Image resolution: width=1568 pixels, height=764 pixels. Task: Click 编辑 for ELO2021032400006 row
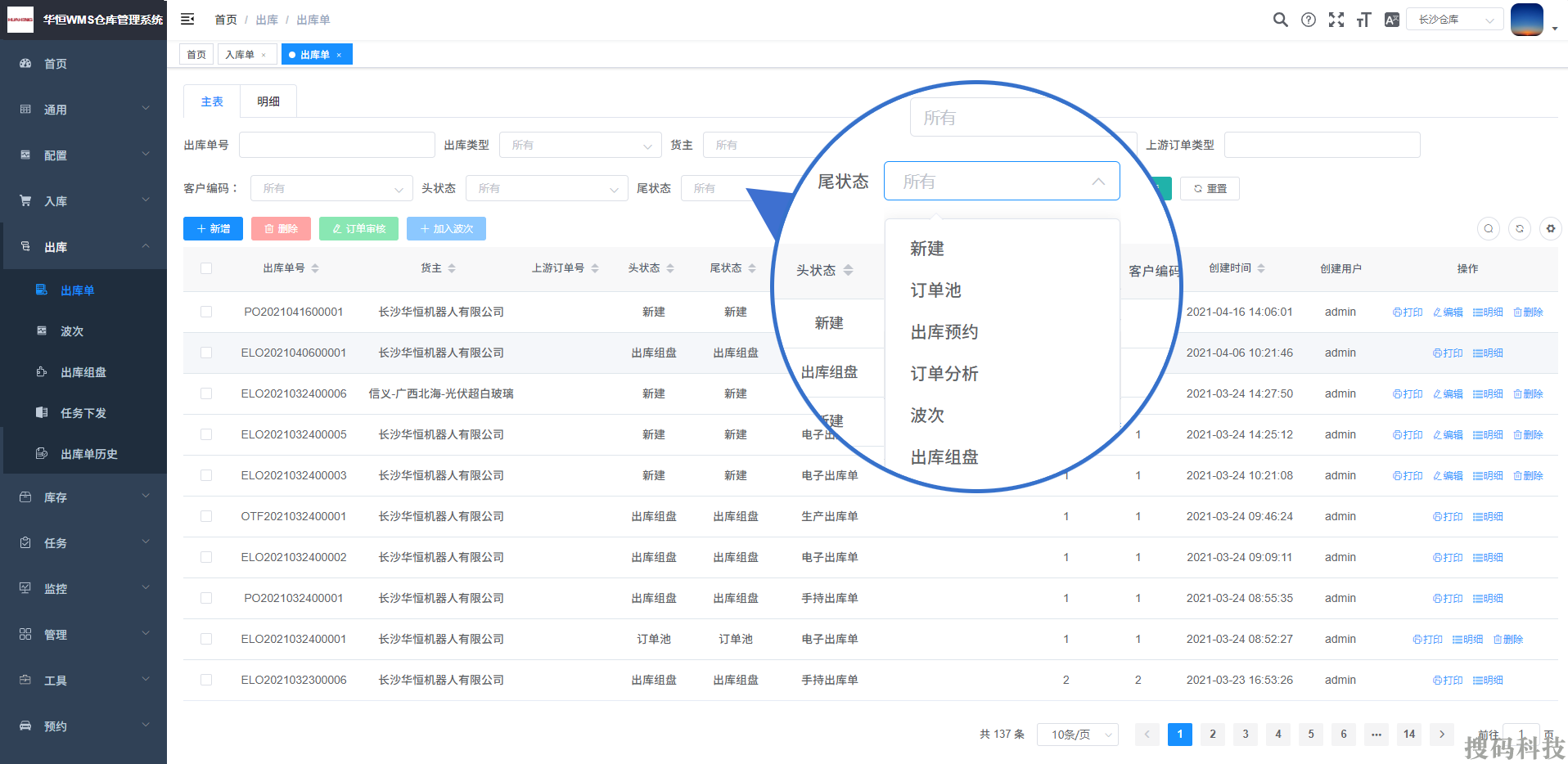coord(1448,394)
